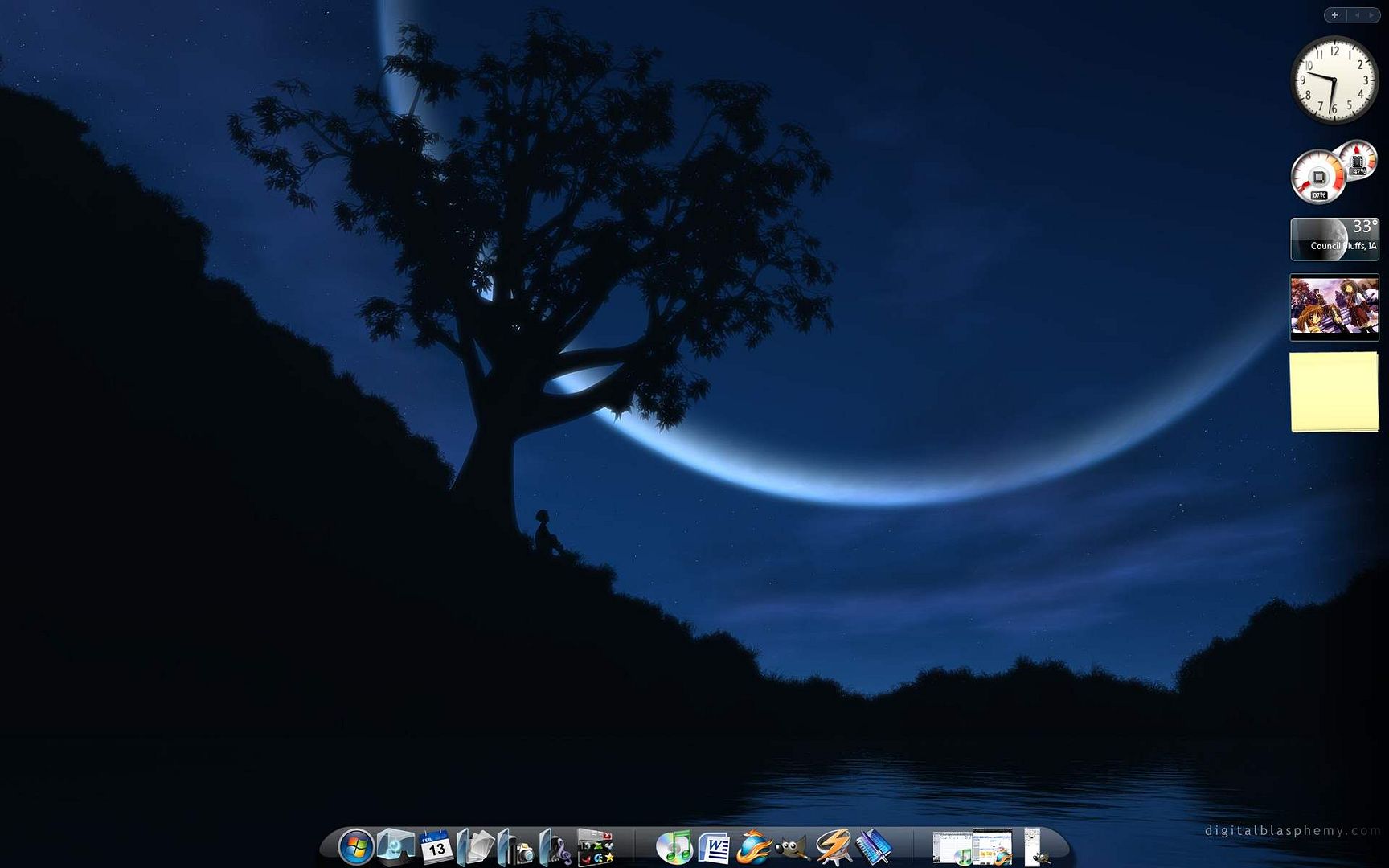Open the music folder with treble clef
The image size is (1389, 868).
pos(555,847)
